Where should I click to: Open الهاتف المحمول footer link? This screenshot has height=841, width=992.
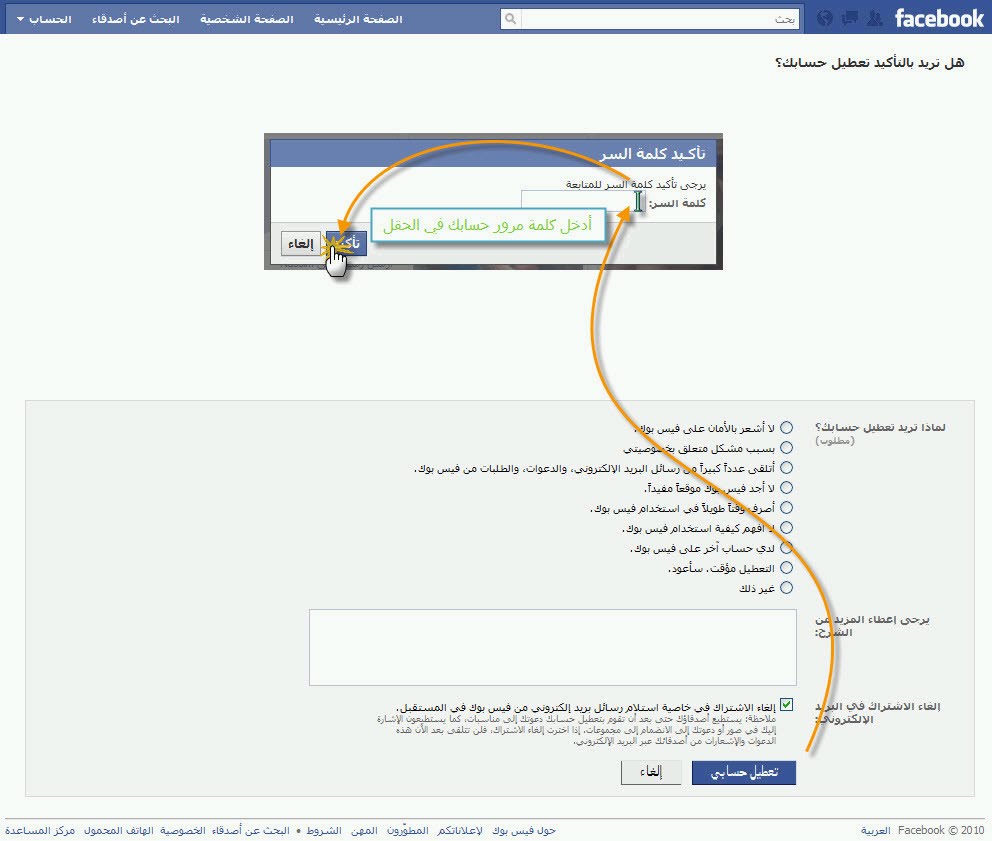[119, 830]
